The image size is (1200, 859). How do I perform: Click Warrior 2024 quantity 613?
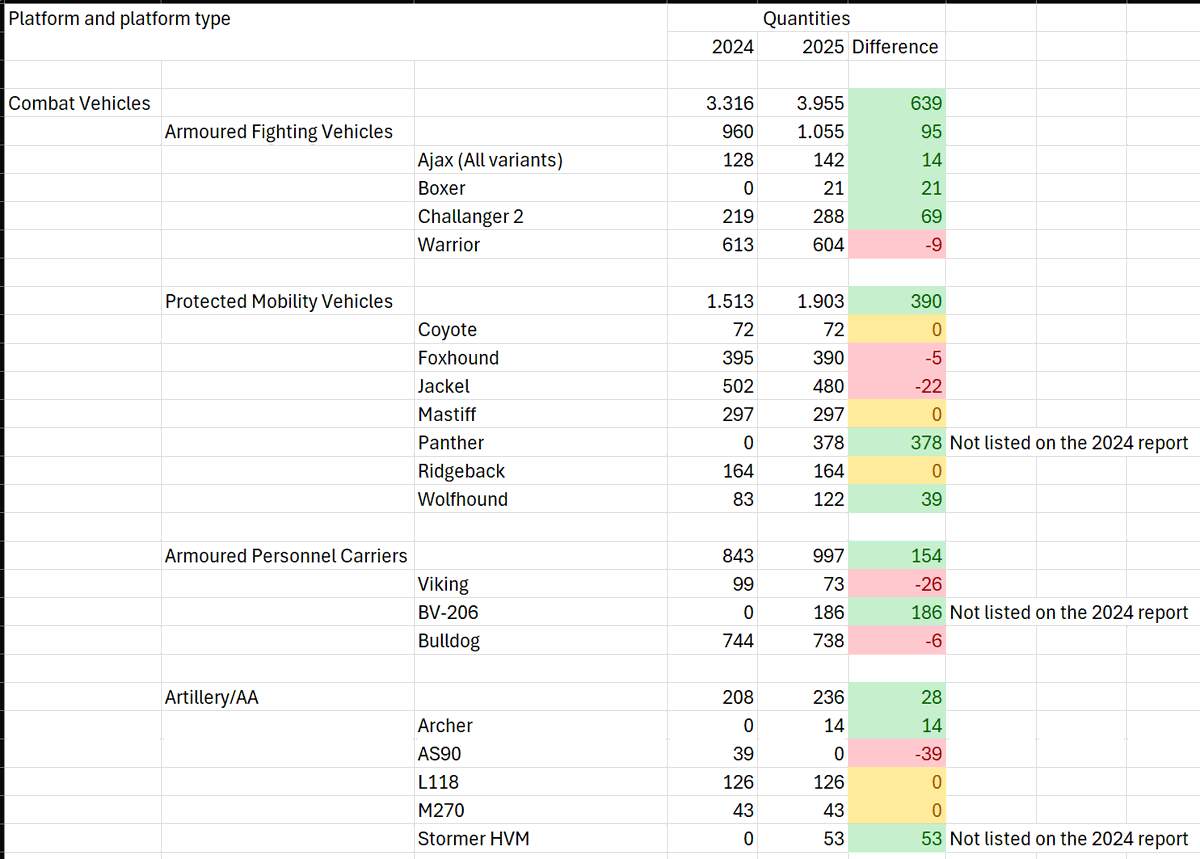711,244
